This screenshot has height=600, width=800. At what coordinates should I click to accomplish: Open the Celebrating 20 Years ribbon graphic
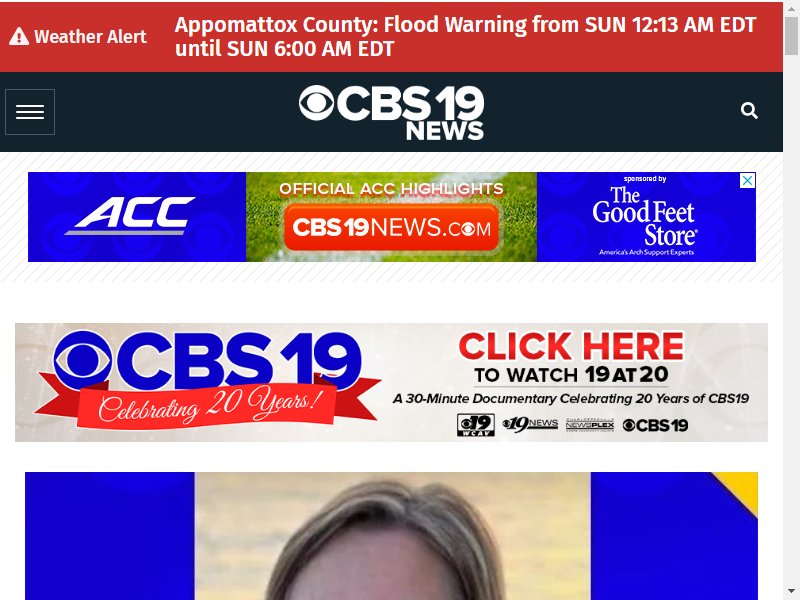[208, 404]
